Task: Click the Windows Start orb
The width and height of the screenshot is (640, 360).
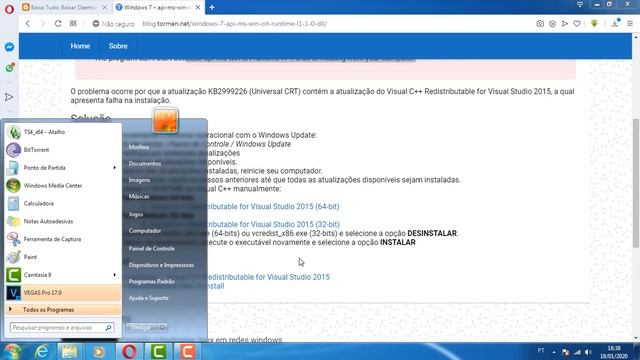Action: (12, 351)
